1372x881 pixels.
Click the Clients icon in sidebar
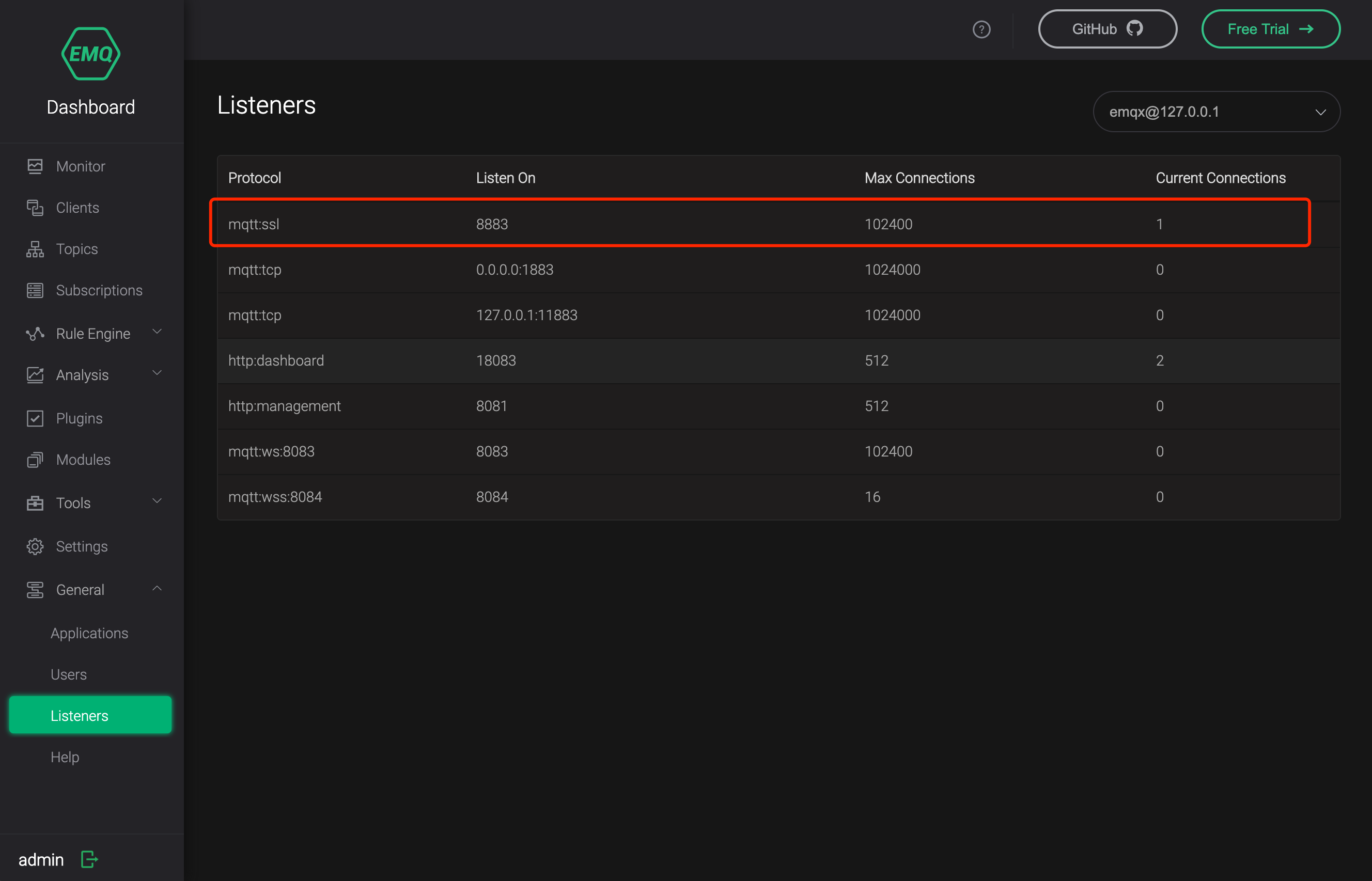(34, 207)
